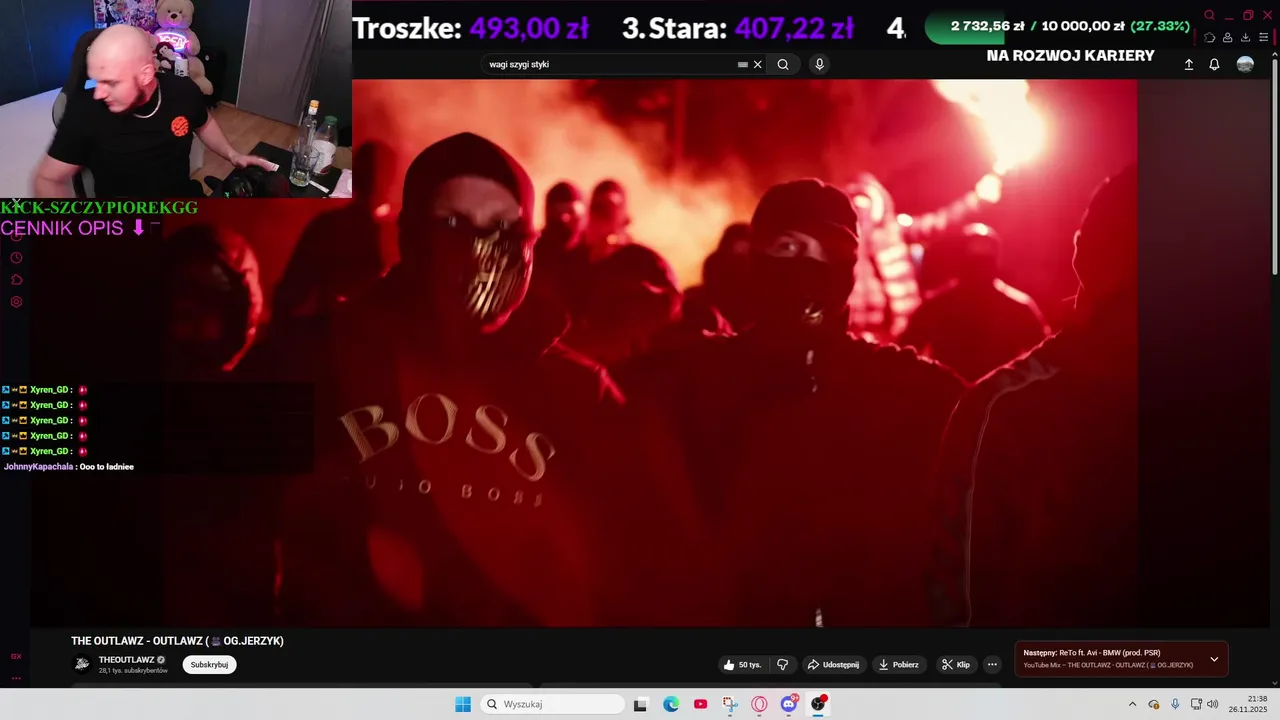1280x720 pixels.
Task: Open the YouTube create upload icon
Action: 1189,64
